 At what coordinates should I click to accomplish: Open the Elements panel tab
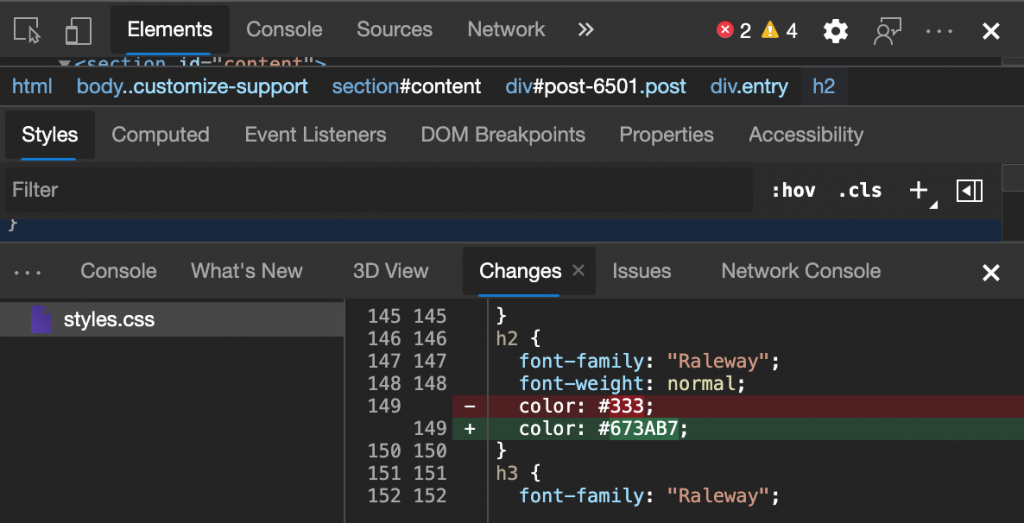coord(170,29)
